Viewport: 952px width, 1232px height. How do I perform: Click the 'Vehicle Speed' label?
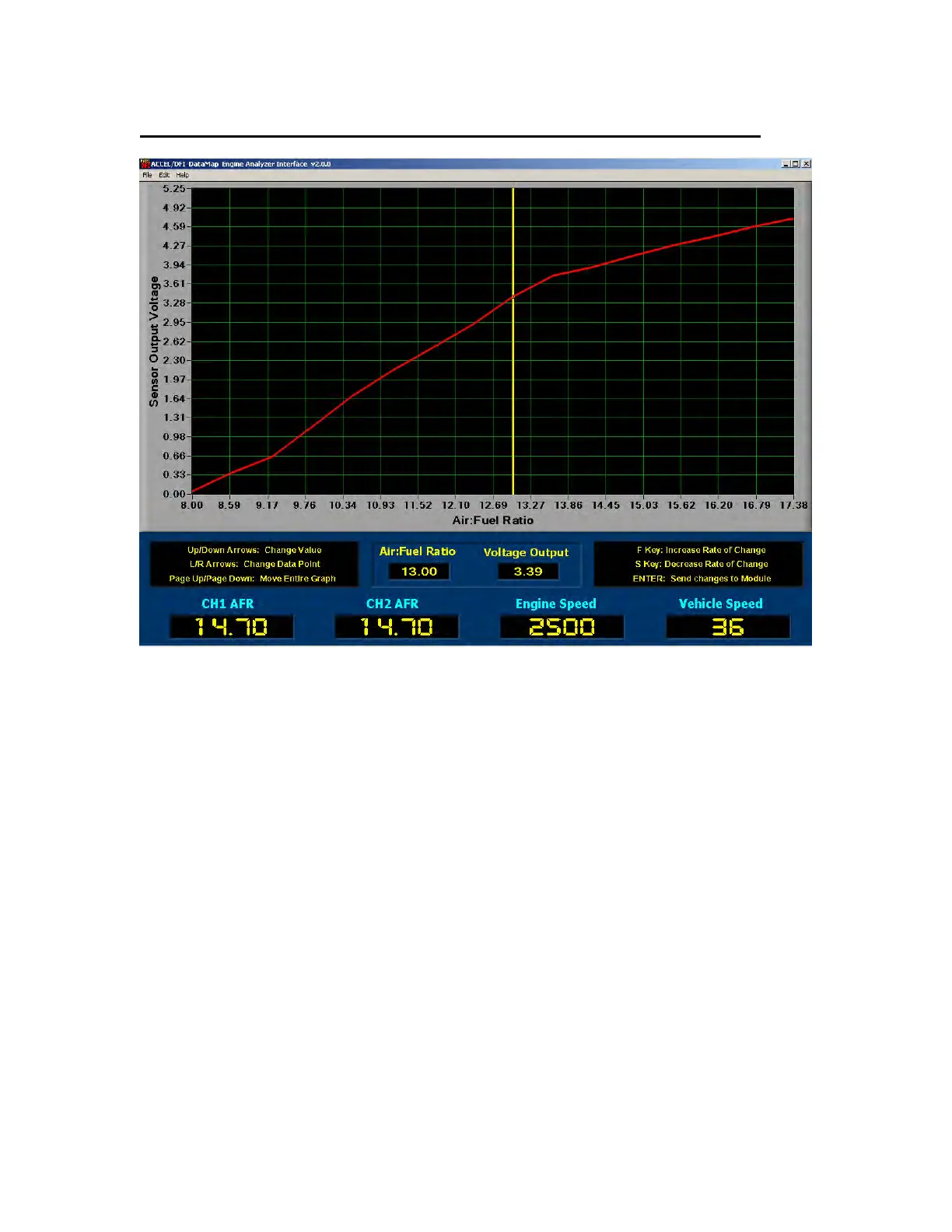point(721,604)
